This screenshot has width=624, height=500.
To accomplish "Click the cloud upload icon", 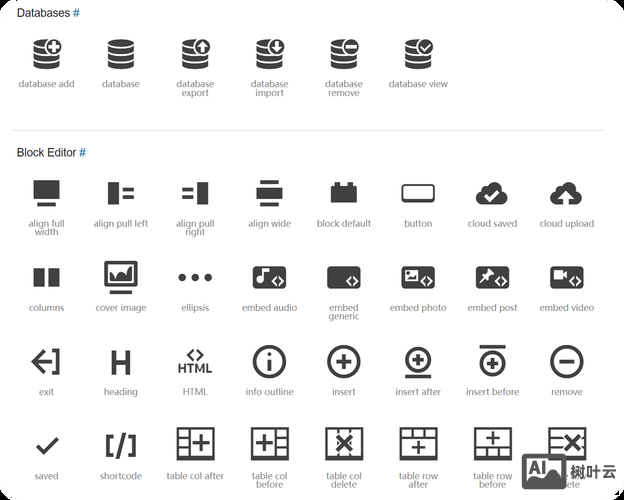I will coord(567,193).
